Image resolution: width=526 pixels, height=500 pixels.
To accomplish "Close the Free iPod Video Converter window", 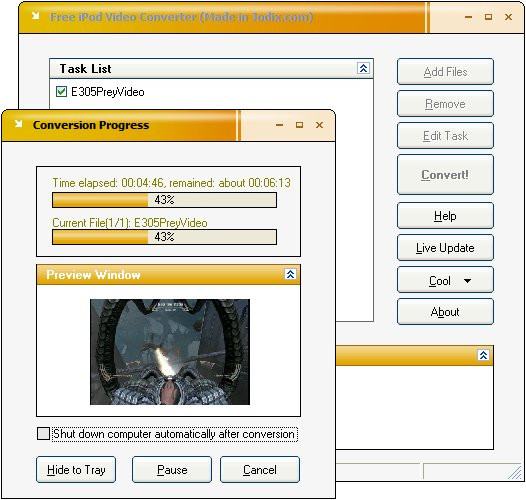I will (509, 17).
